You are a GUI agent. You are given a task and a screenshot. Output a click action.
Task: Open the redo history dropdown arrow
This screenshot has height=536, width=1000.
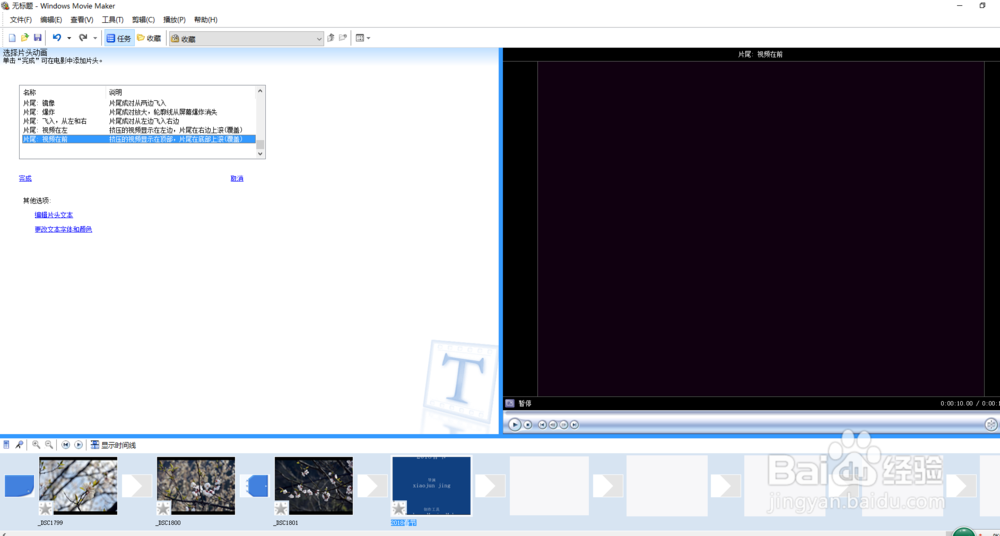pos(95,38)
